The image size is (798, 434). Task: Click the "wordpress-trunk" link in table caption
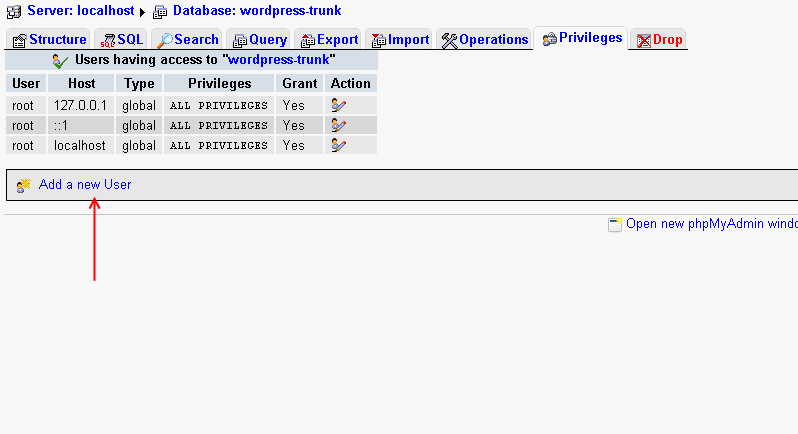[x=282, y=60]
